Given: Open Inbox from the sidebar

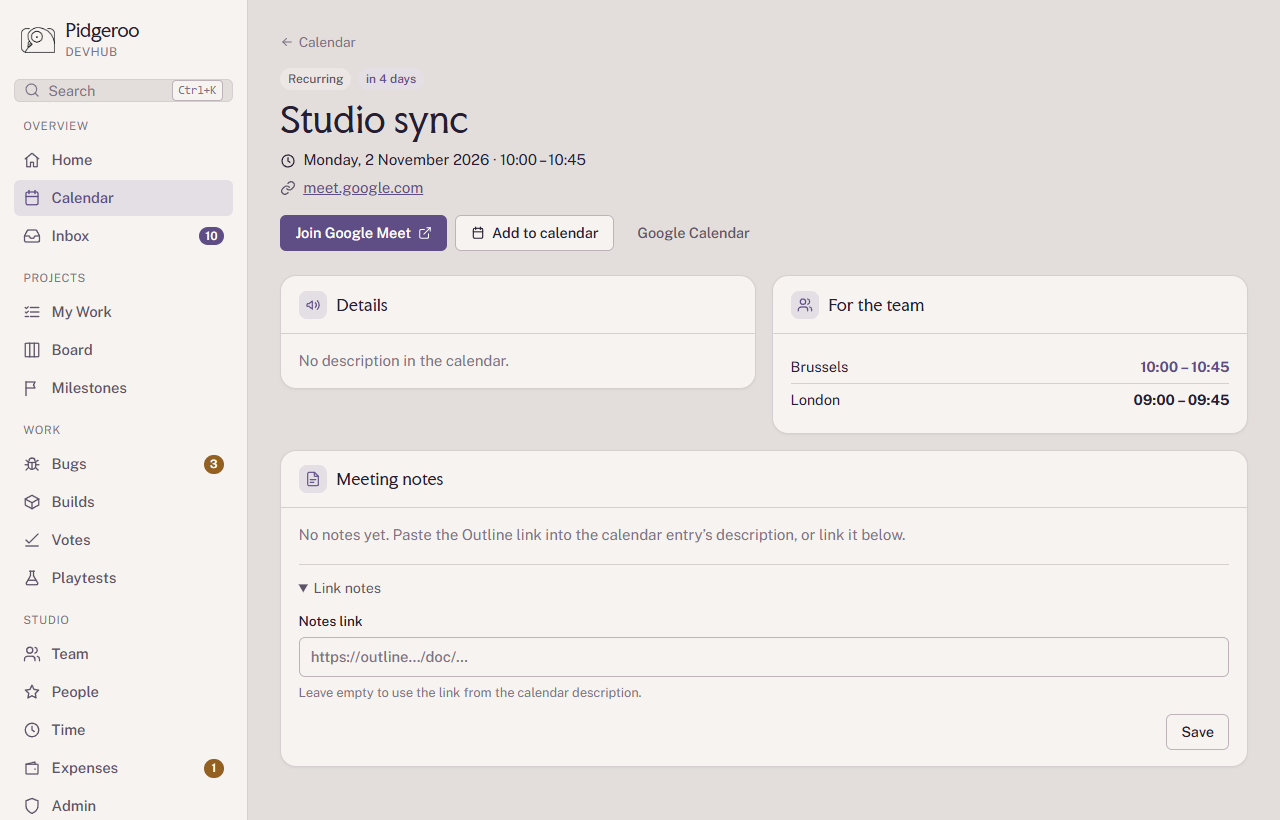Looking at the screenshot, I should pyautogui.click(x=123, y=236).
